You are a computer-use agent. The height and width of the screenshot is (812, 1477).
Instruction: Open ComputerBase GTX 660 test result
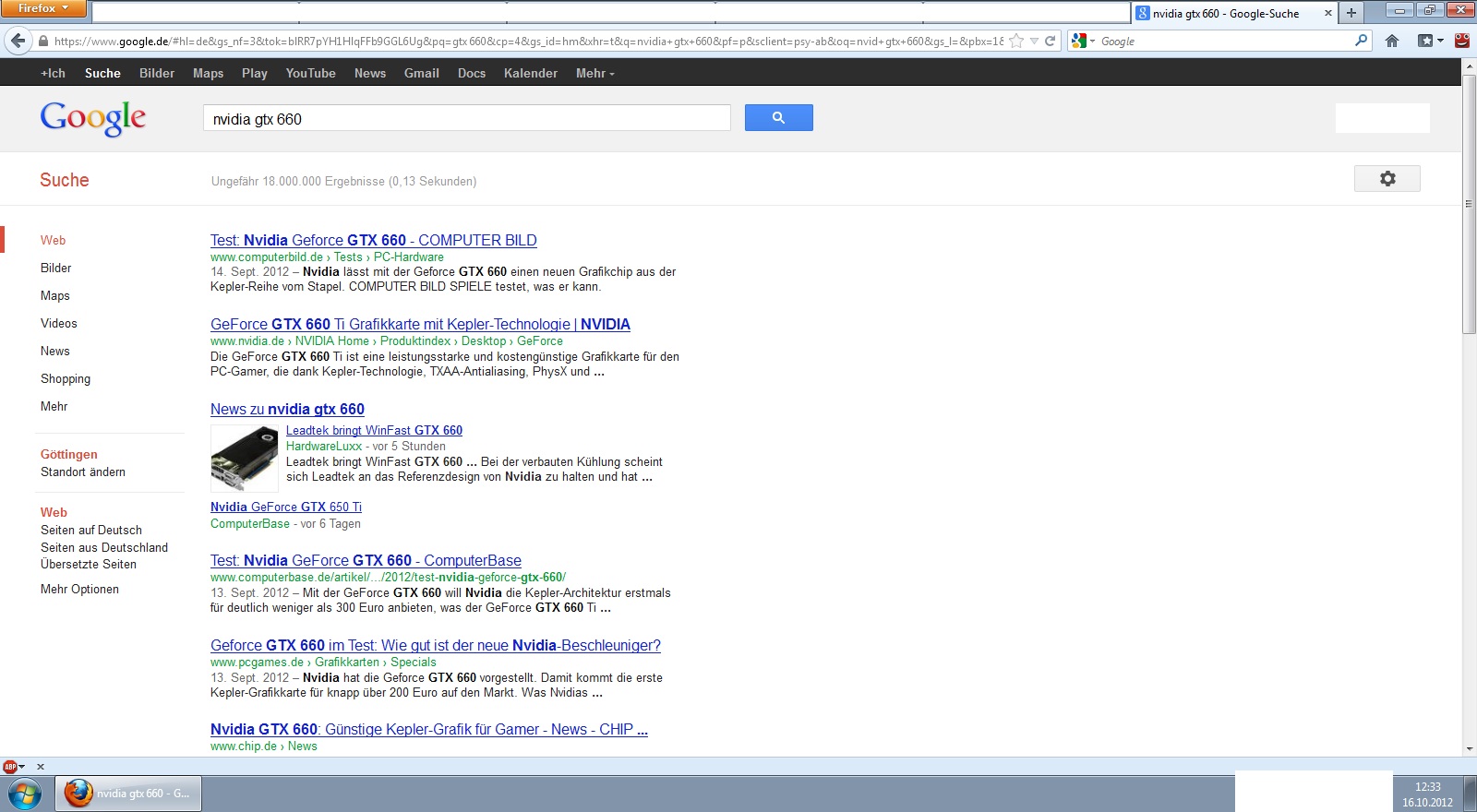click(366, 560)
